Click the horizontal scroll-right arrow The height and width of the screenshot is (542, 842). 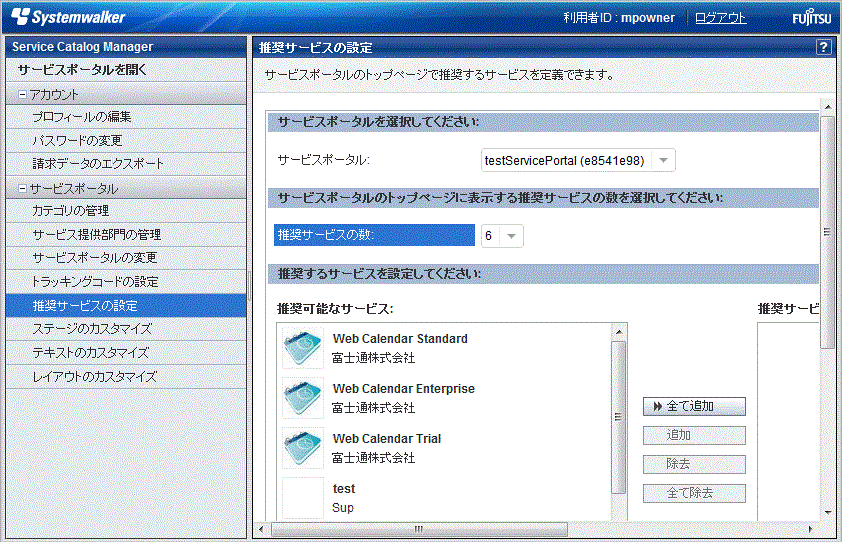tap(810, 529)
